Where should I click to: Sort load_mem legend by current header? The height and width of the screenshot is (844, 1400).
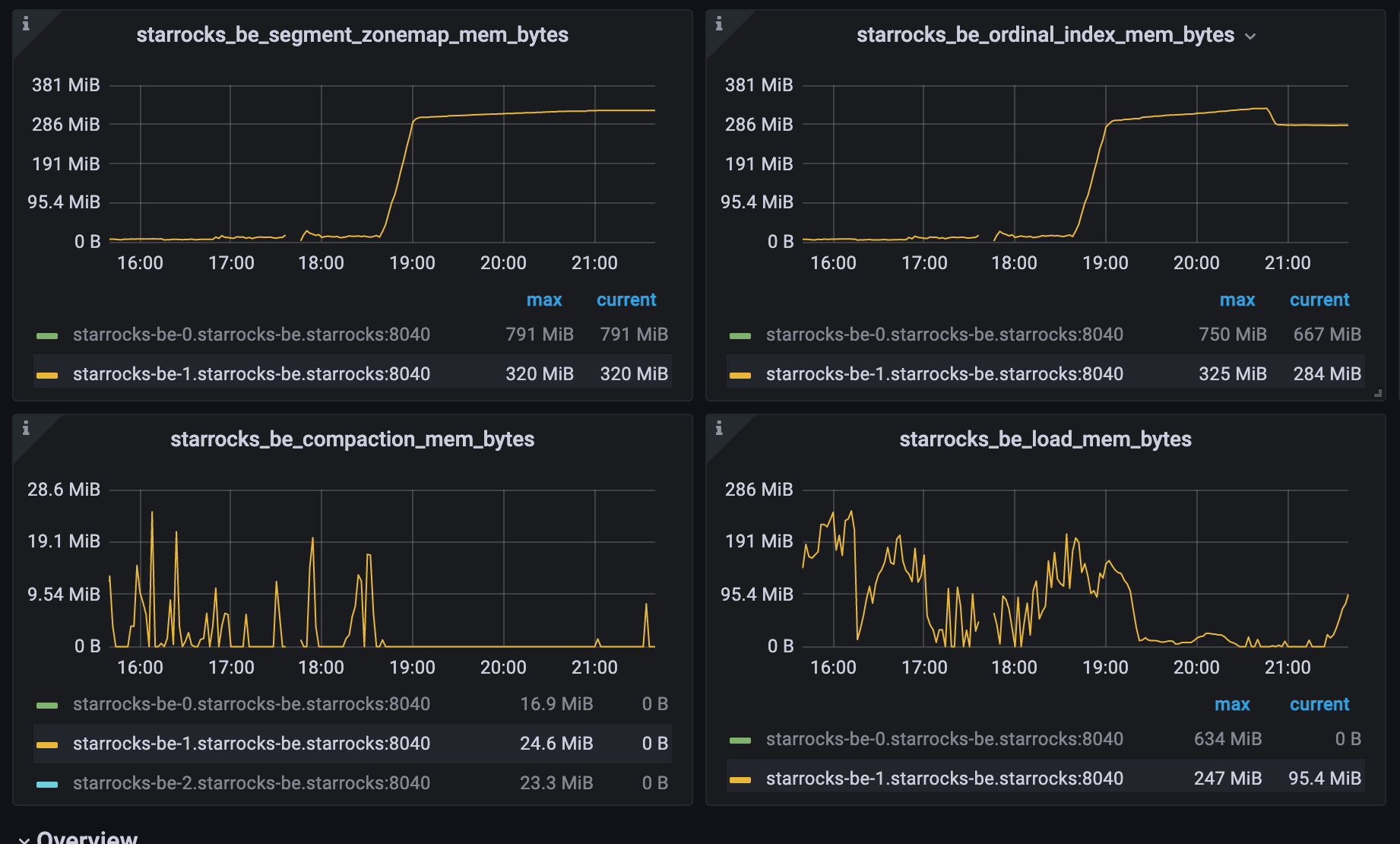tap(1319, 704)
